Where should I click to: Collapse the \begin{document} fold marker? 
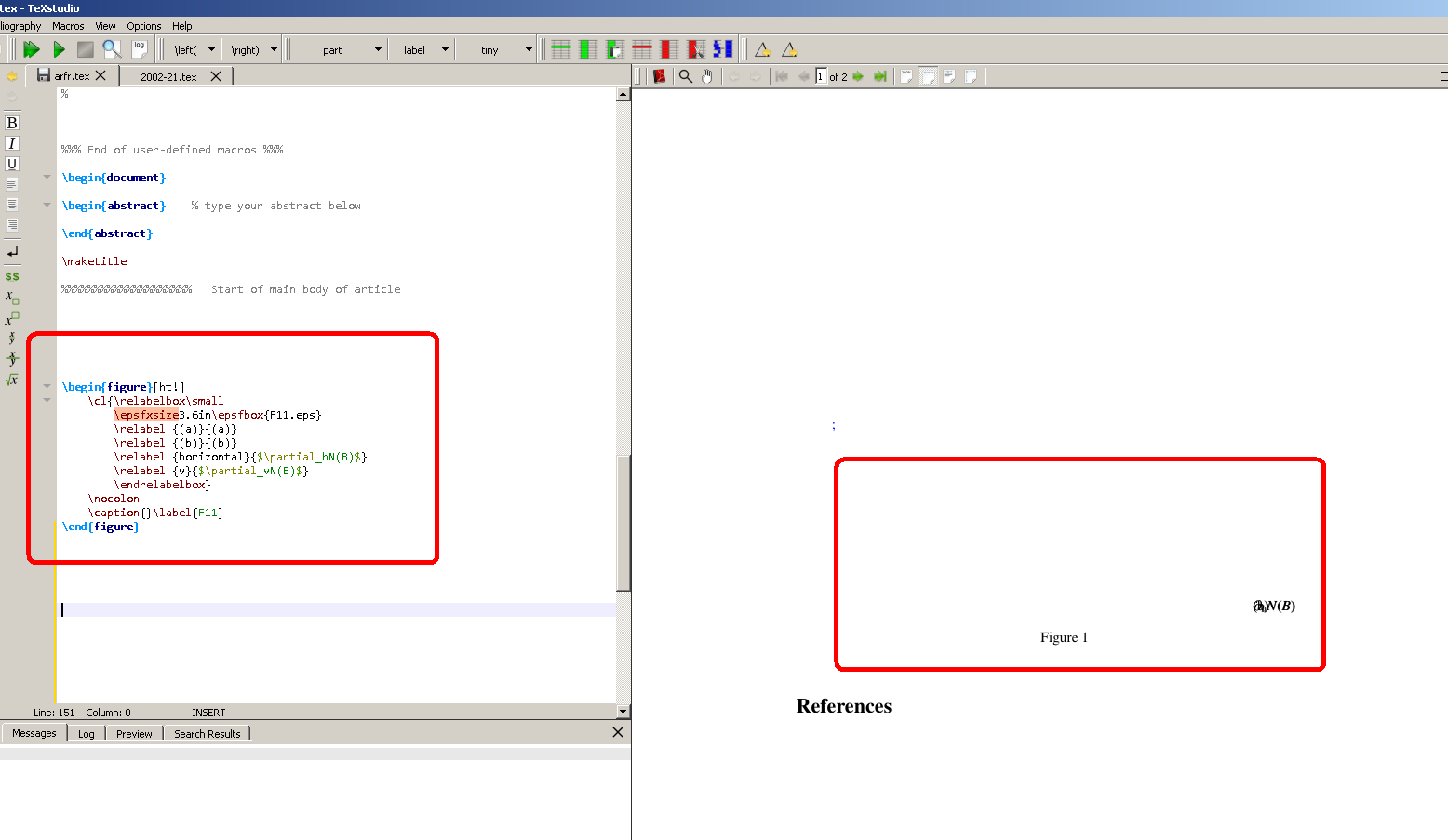point(47,177)
